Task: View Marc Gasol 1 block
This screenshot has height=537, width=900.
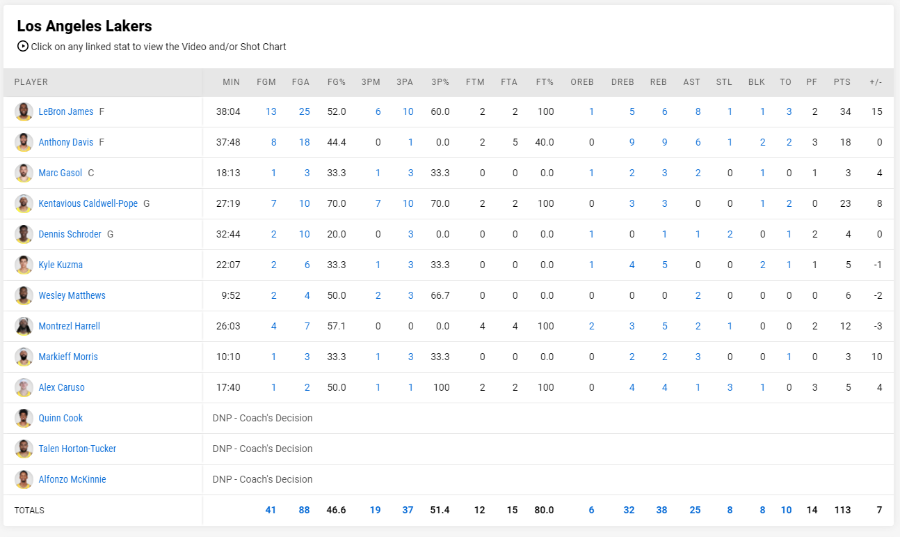Action: [x=763, y=173]
